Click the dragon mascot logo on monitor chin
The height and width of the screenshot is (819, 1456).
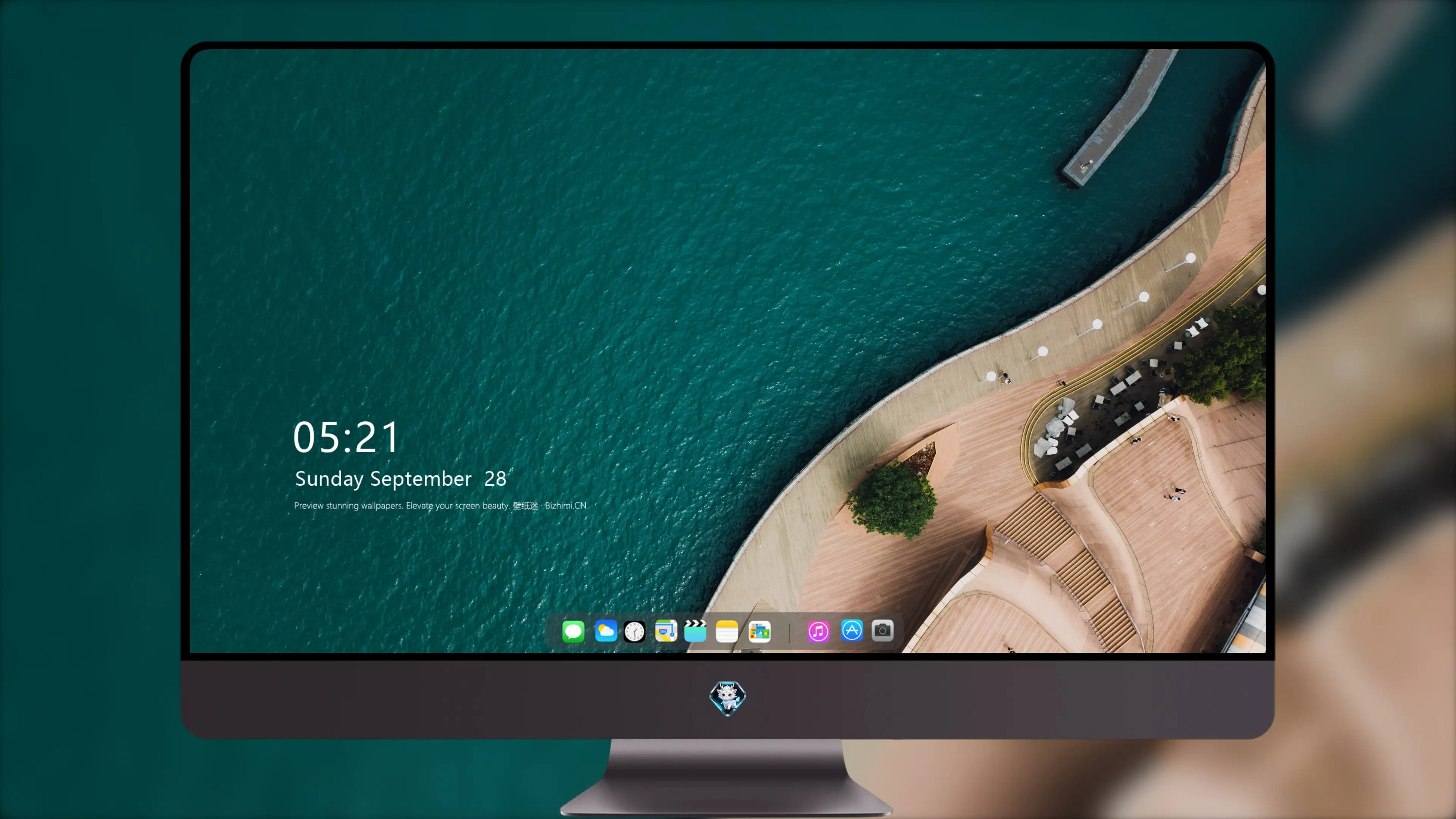point(728,698)
